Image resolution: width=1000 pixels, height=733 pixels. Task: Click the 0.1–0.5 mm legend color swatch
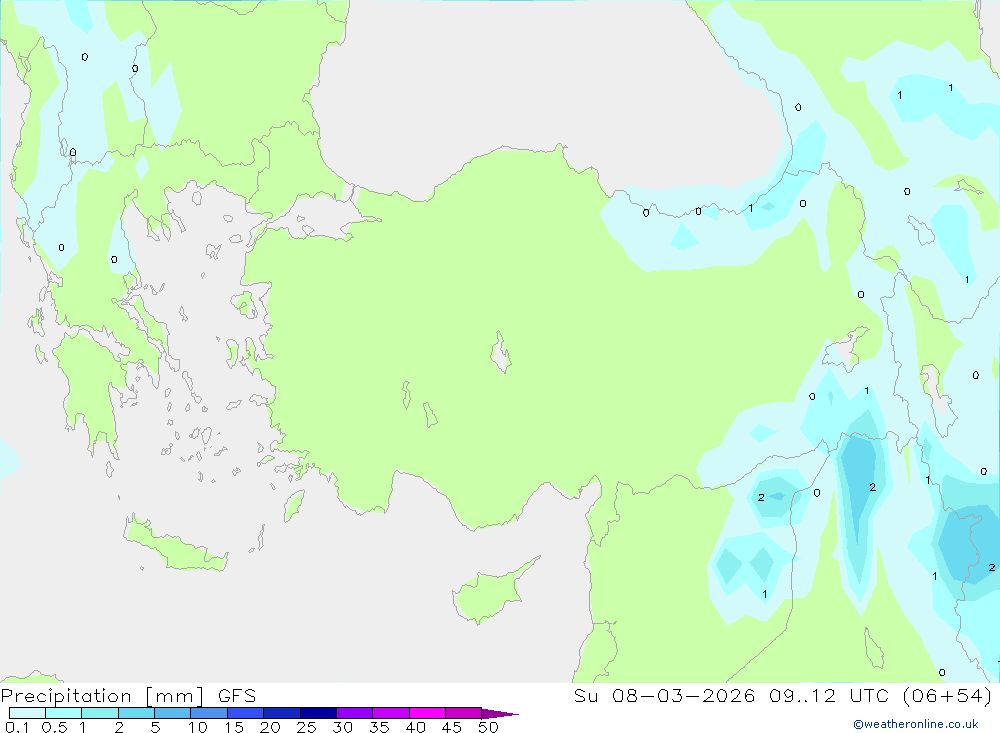tap(27, 713)
